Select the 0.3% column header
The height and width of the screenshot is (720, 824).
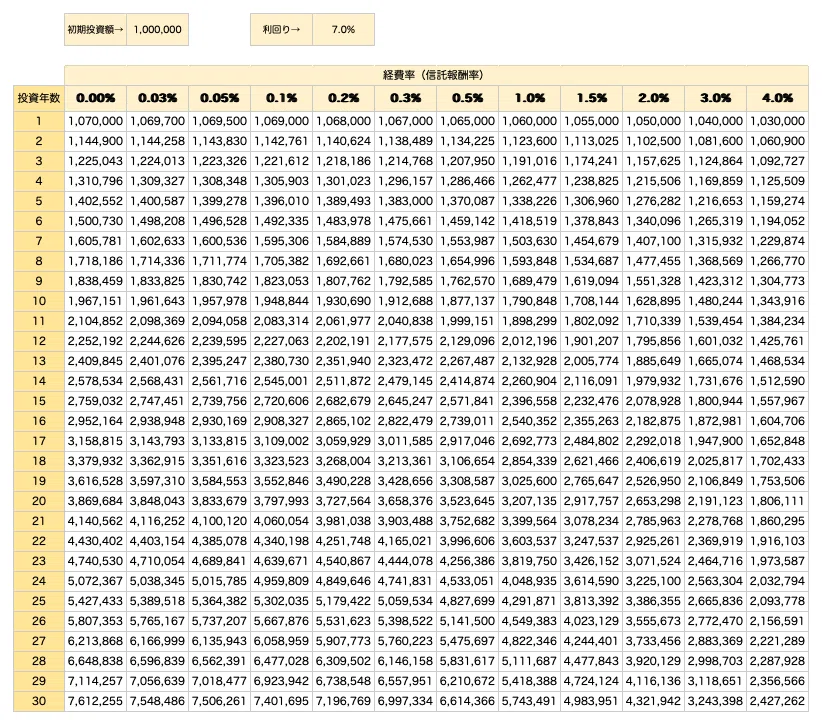[x=405, y=98]
